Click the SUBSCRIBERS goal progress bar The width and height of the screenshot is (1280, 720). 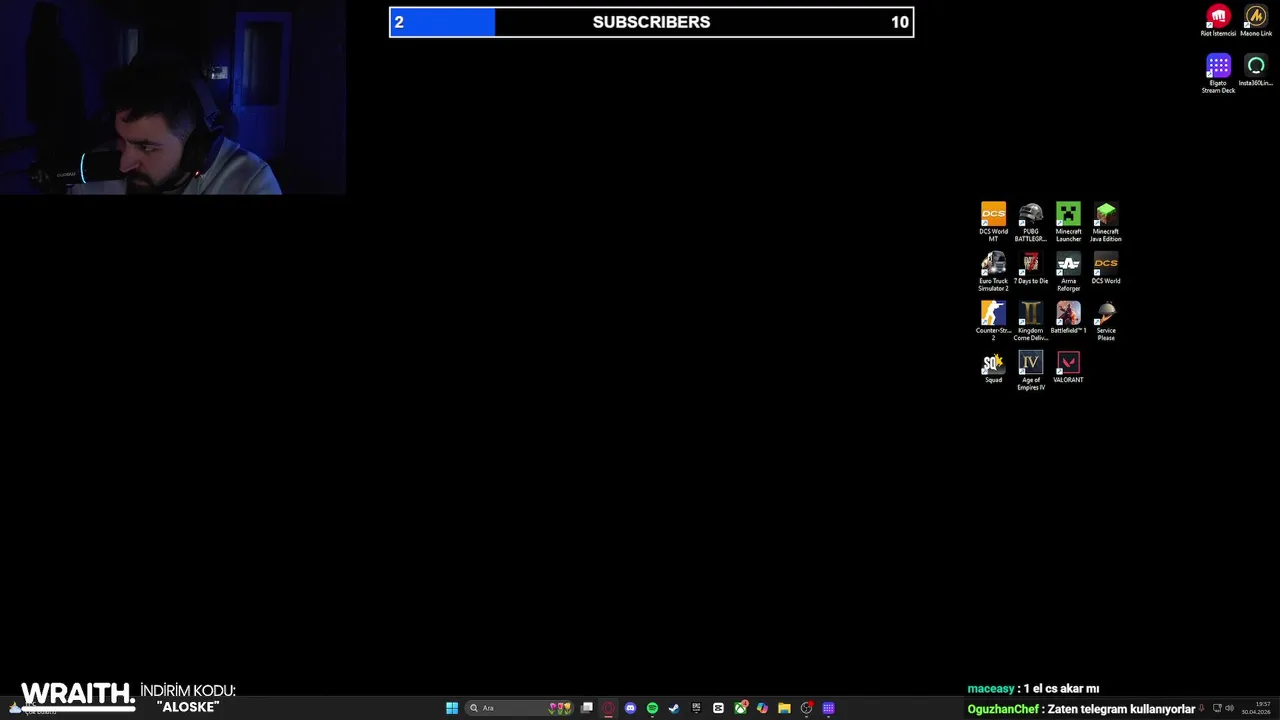coord(651,22)
